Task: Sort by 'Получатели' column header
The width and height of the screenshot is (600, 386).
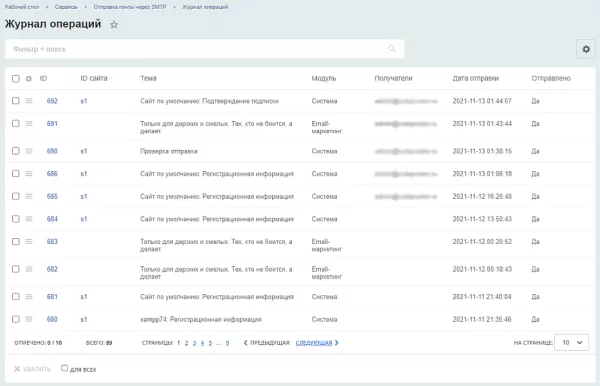Action: coord(393,78)
